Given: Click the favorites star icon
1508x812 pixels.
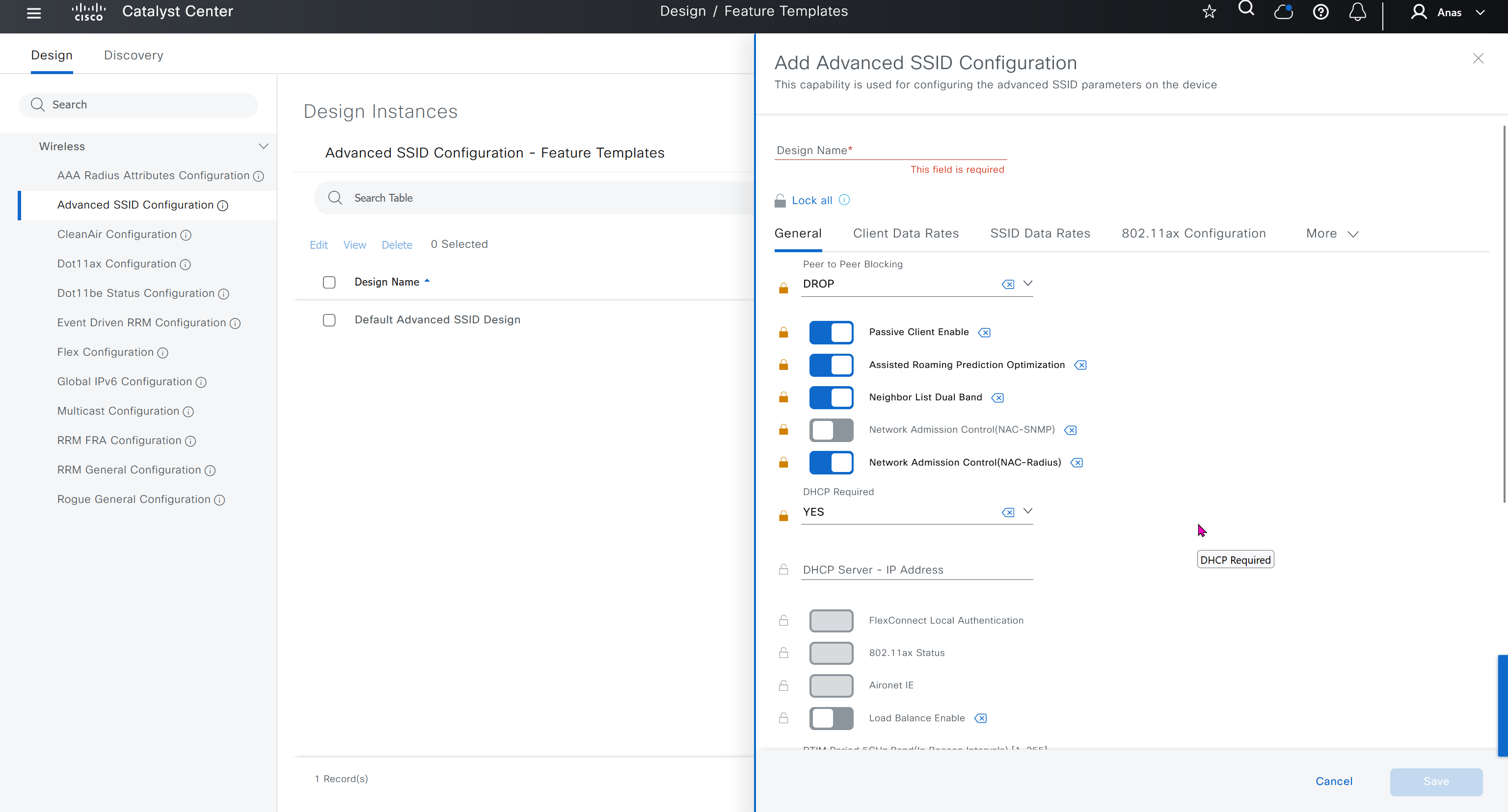Looking at the screenshot, I should point(1210,12).
